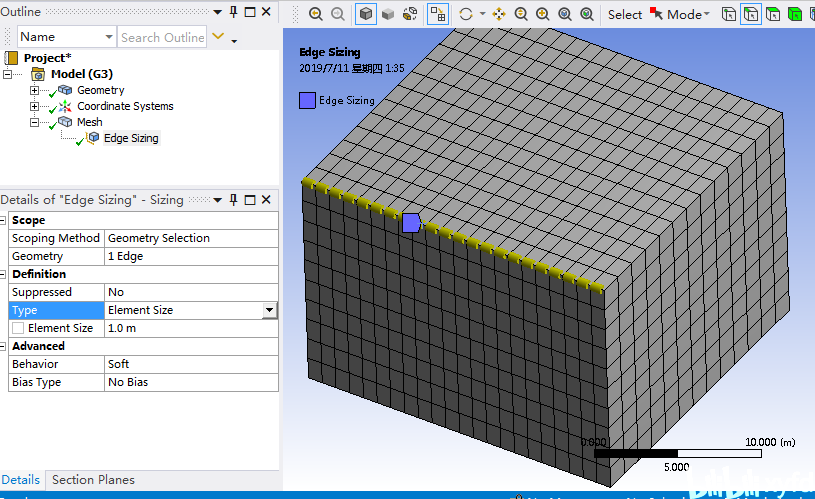Select Geometry in the outline

[101, 90]
